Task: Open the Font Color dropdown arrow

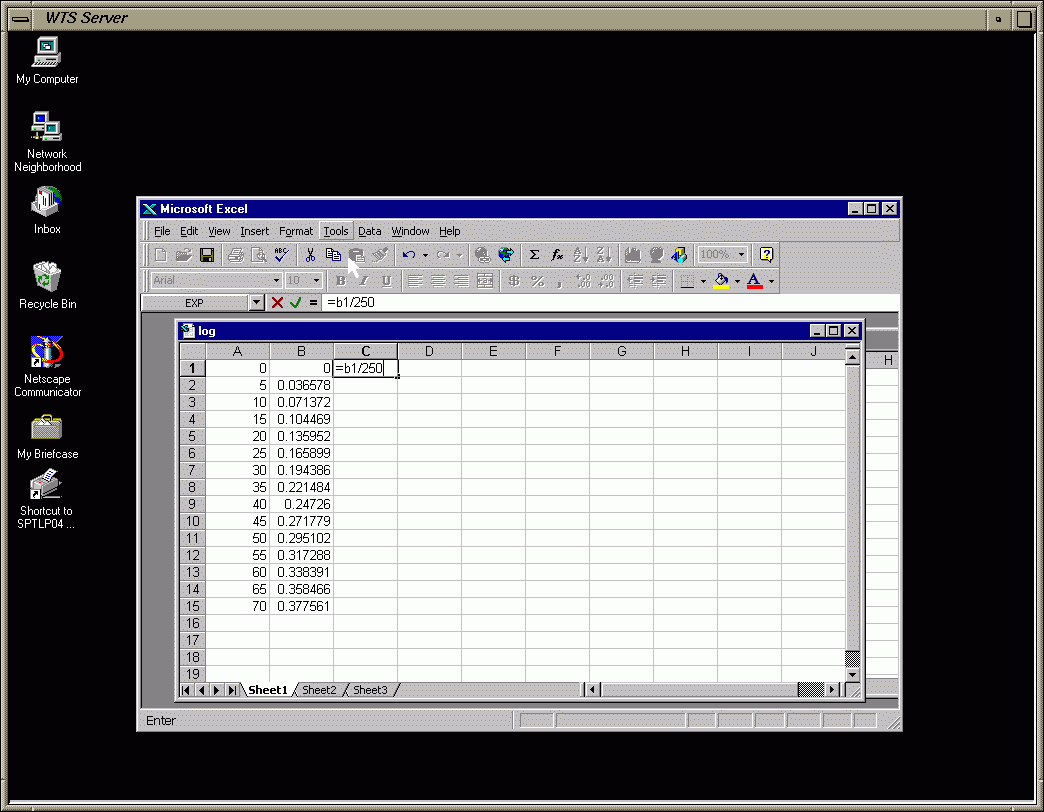Action: (771, 281)
